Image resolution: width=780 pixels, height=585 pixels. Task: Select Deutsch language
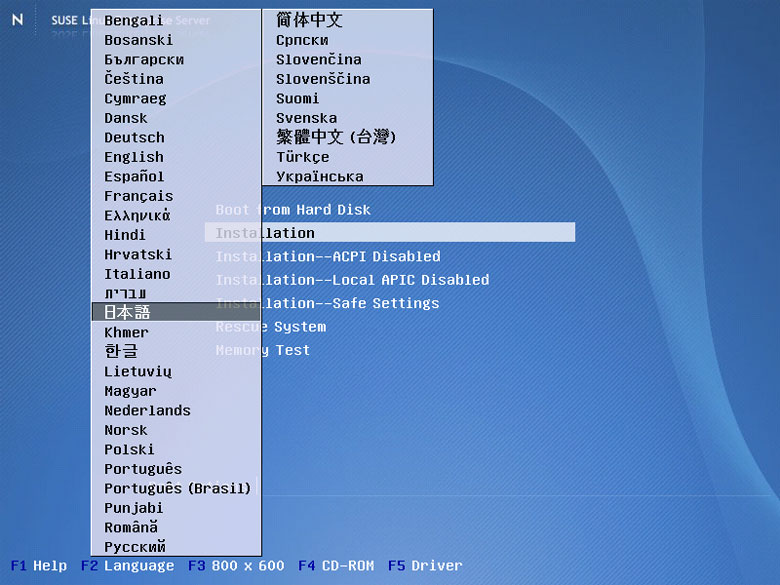click(x=134, y=137)
